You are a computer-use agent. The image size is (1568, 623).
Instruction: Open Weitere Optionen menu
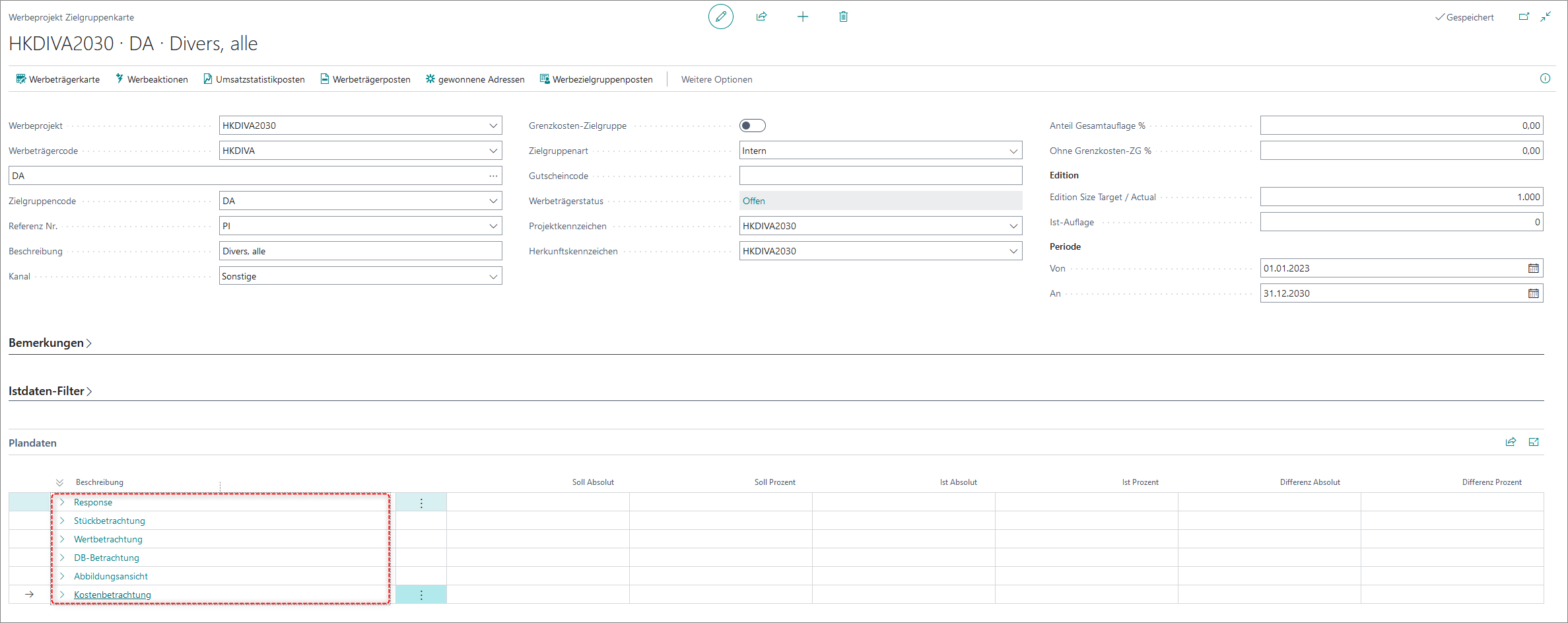716,79
